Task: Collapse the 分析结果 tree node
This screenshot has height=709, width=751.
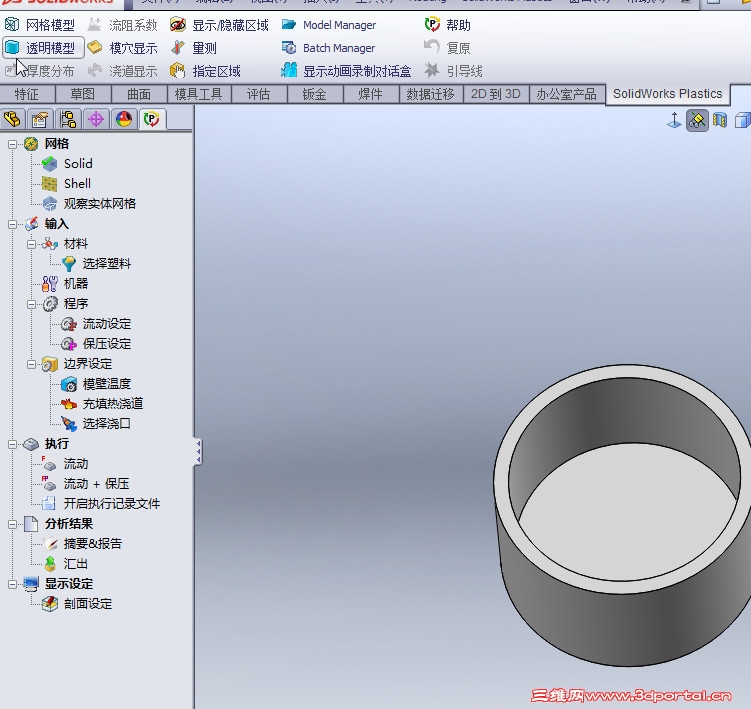Action: coord(12,525)
